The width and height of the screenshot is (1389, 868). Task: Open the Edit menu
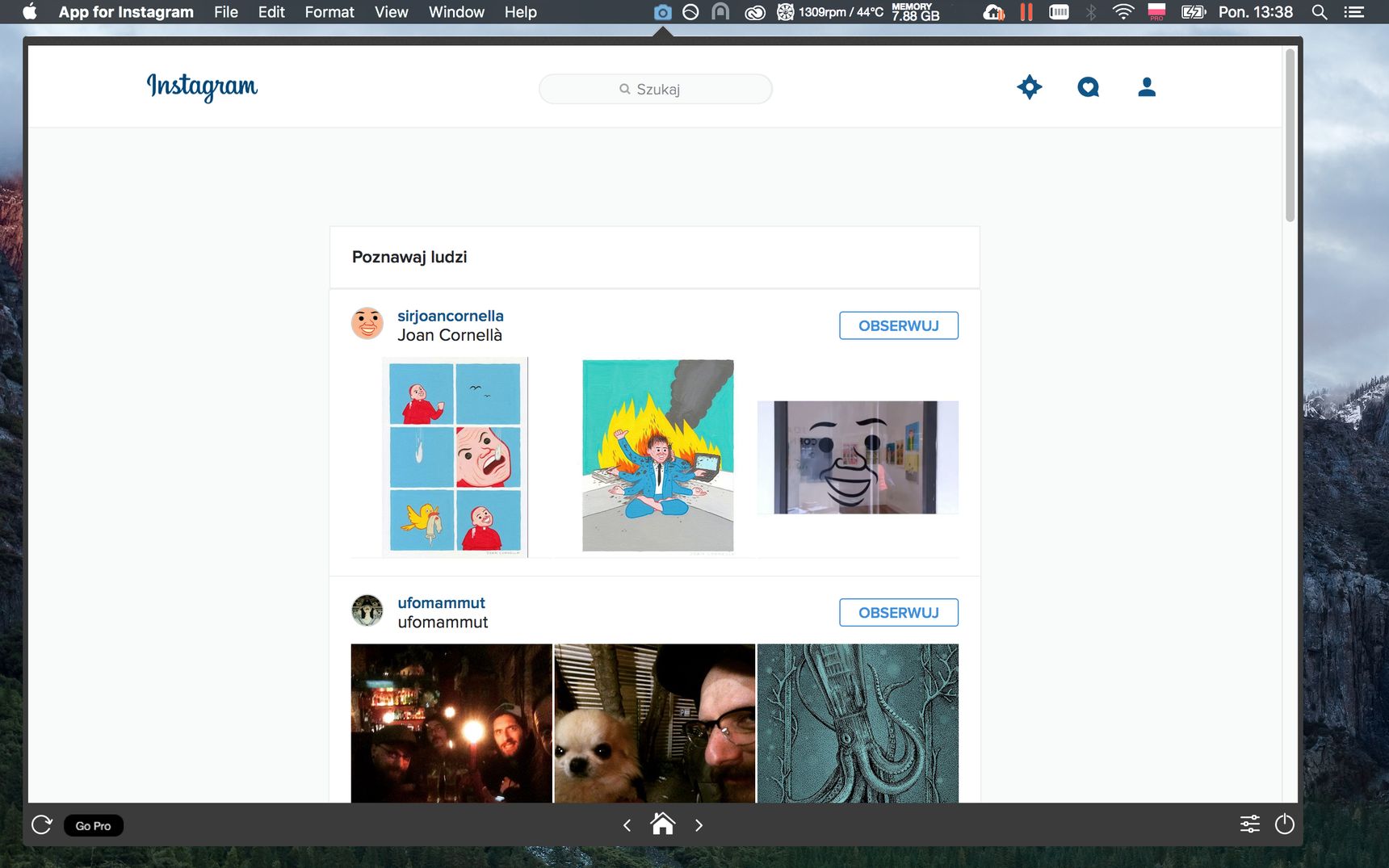point(271,12)
